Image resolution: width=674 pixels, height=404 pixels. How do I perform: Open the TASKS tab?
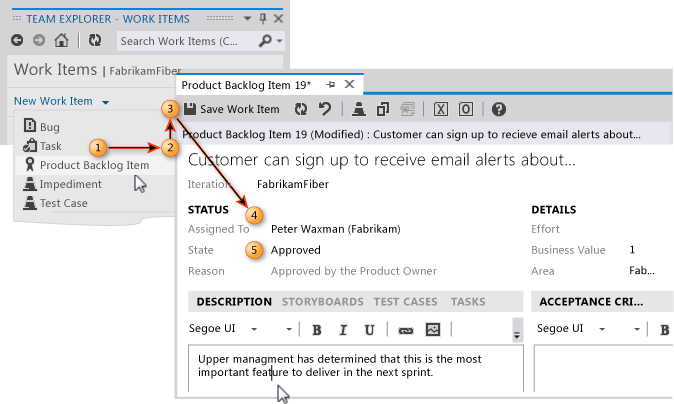[468, 302]
